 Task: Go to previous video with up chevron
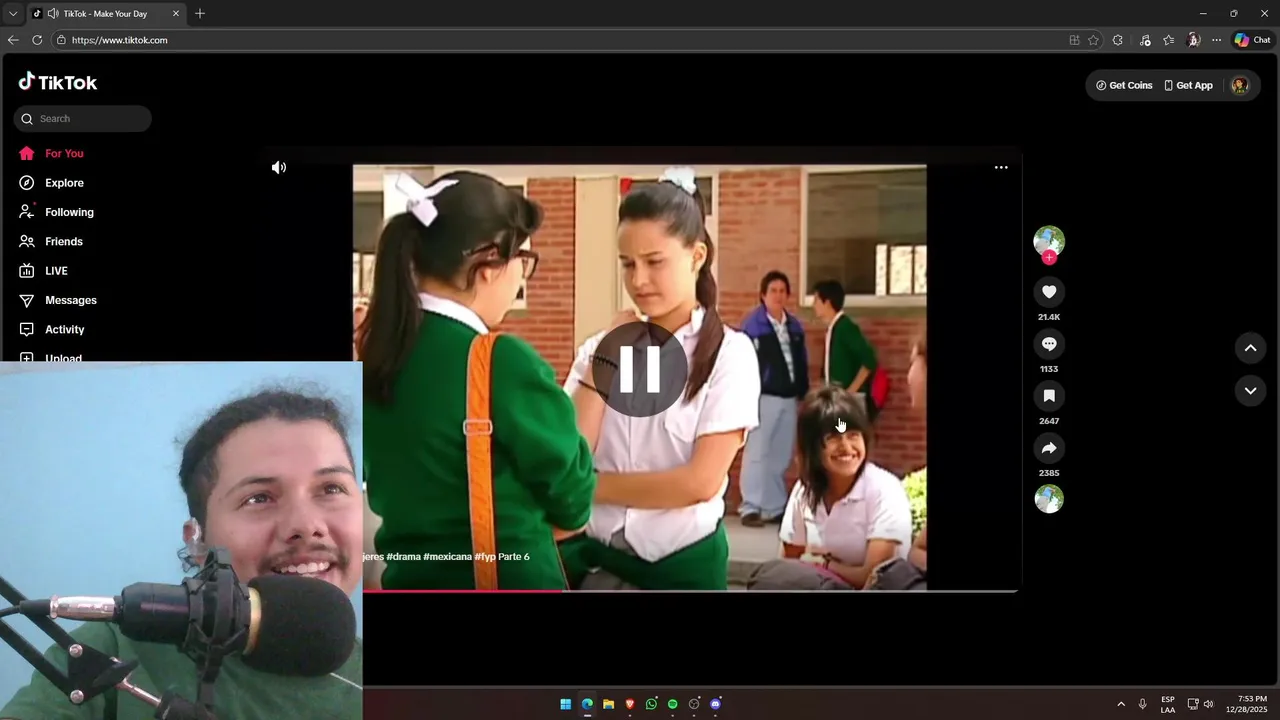pyautogui.click(x=1250, y=348)
